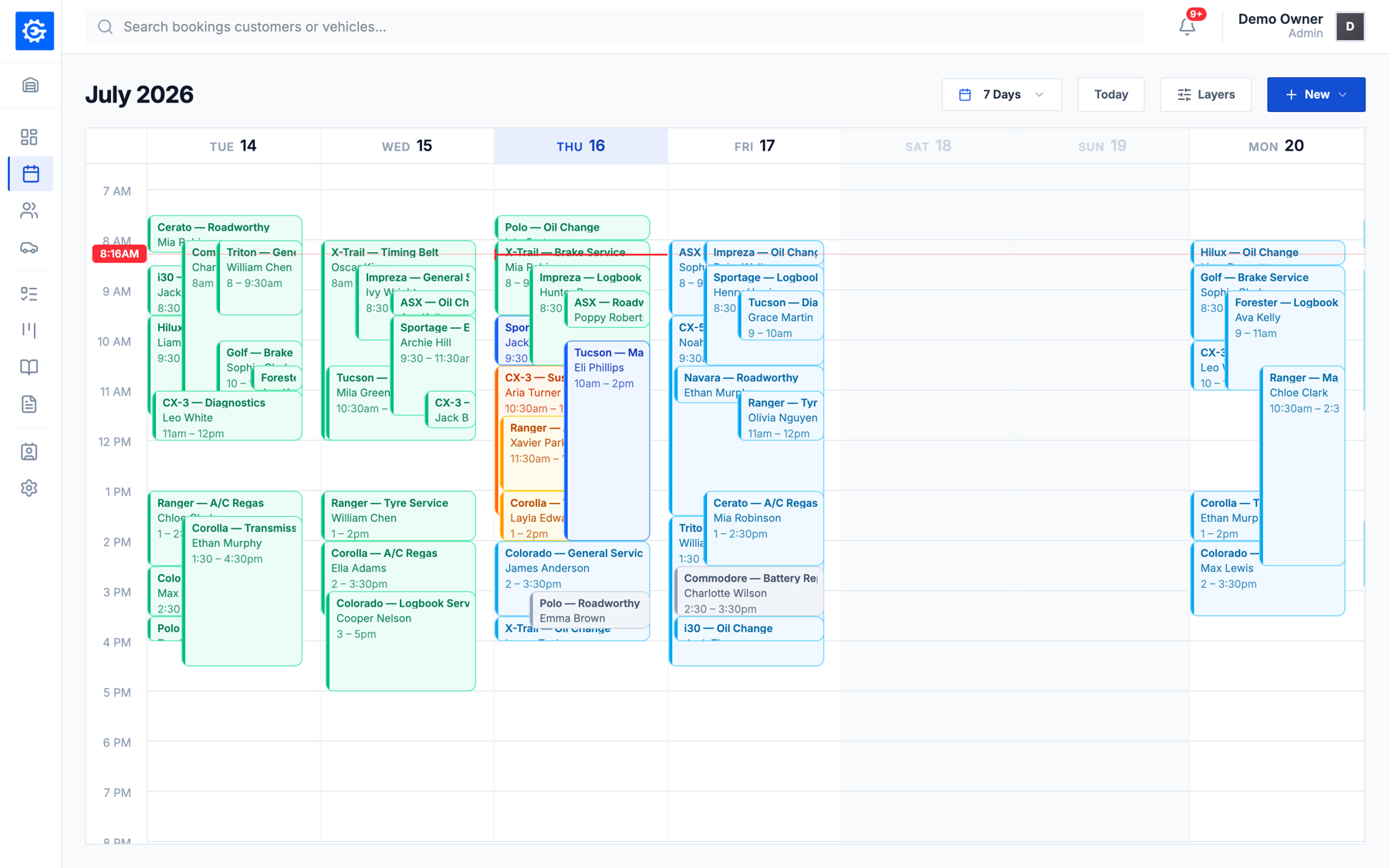Open the New button dropdown chevron
The height and width of the screenshot is (868, 1389).
[x=1343, y=94]
